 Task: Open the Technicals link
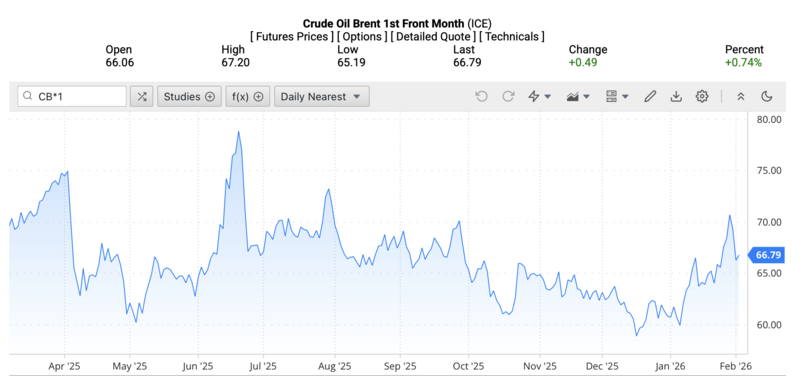pos(512,37)
